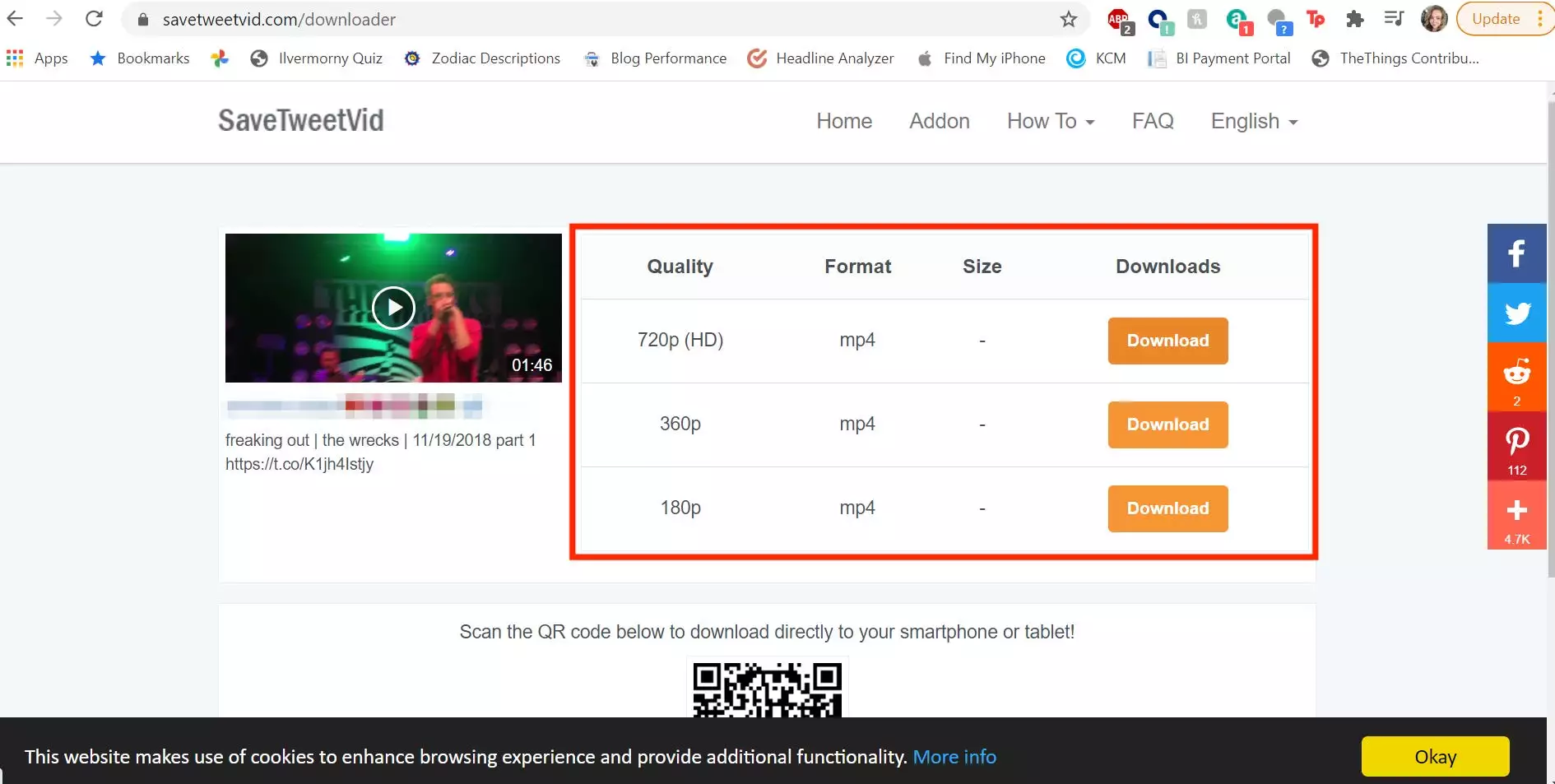Bookmark page with the star icon

[1068, 19]
